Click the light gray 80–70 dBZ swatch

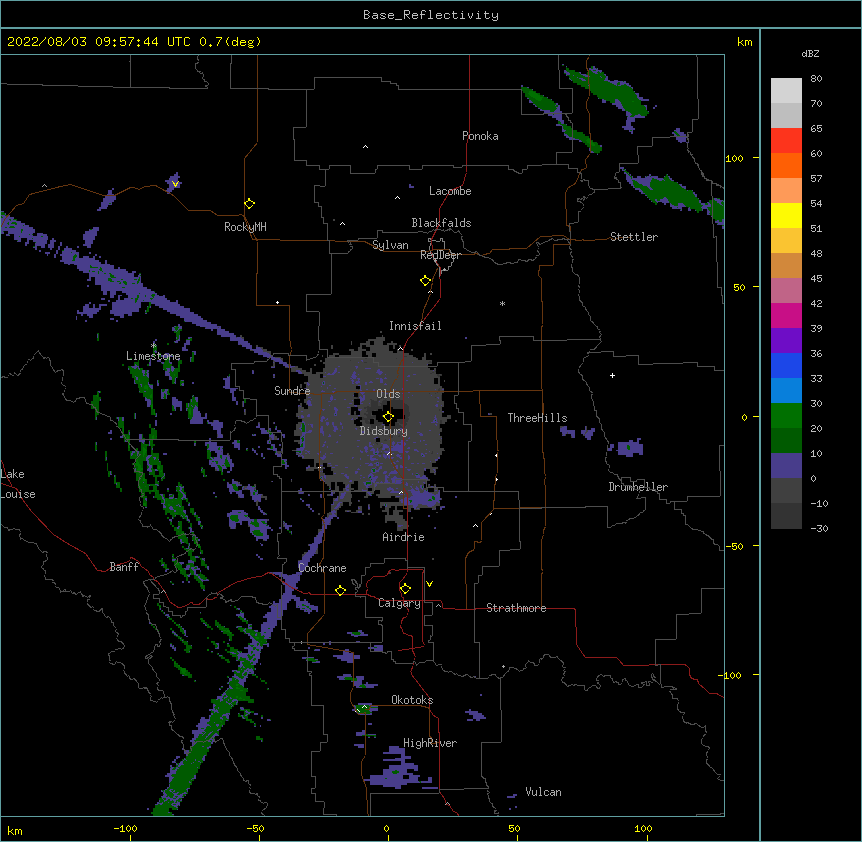(x=786, y=91)
